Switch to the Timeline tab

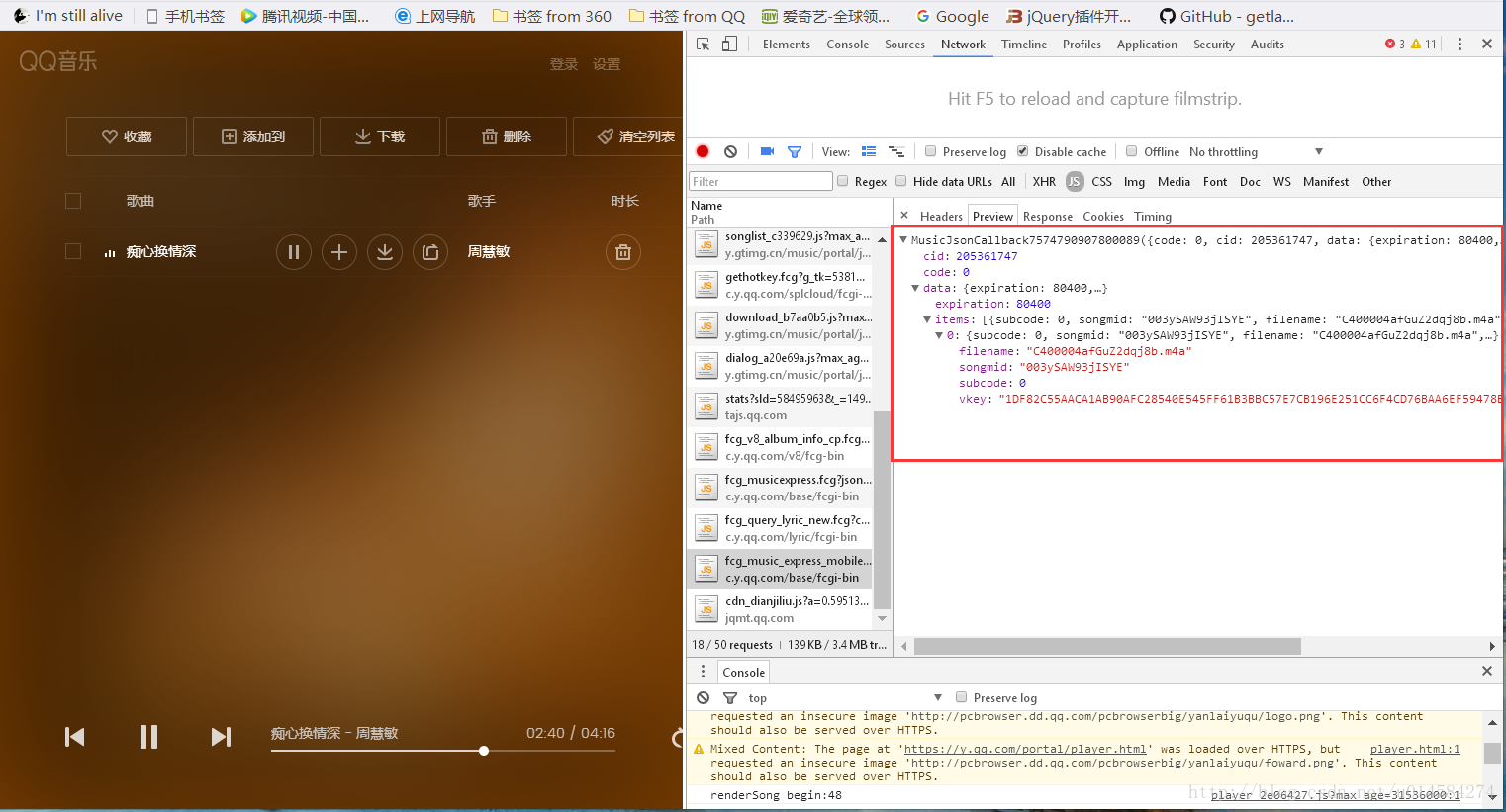[x=1024, y=45]
